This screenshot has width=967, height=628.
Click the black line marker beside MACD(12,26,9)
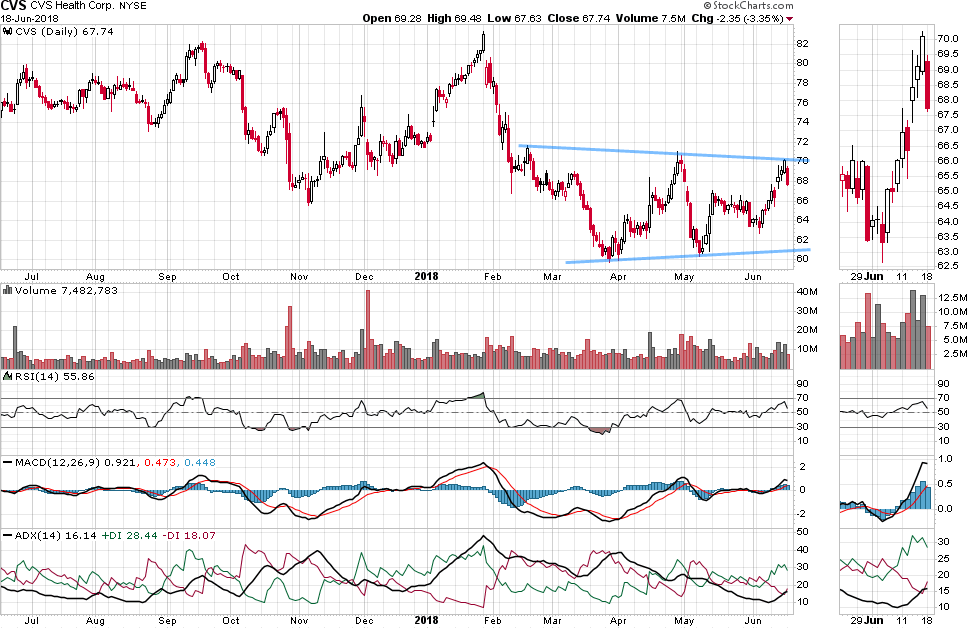[8, 462]
